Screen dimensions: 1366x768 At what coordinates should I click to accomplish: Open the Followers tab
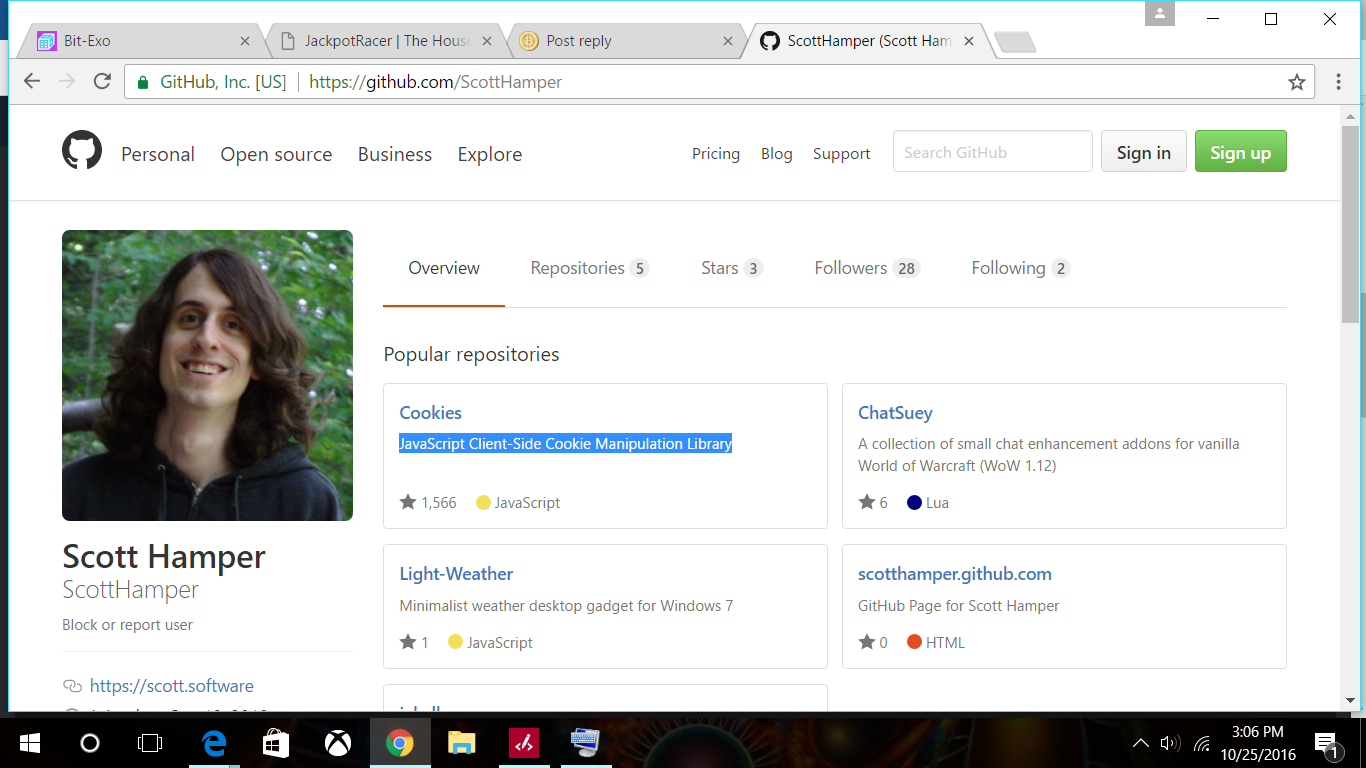[867, 268]
